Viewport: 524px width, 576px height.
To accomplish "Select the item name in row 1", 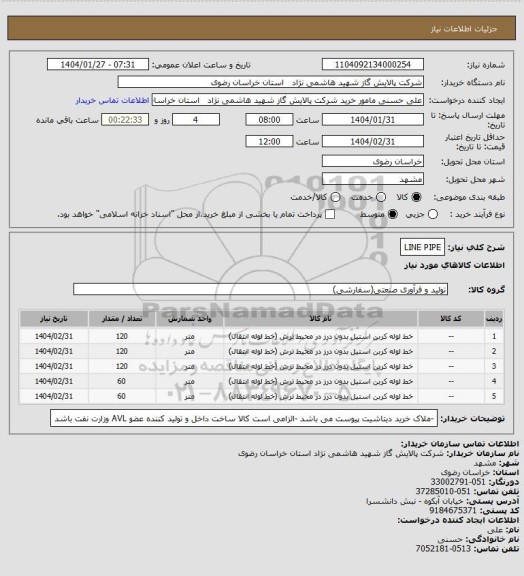I will (321, 336).
